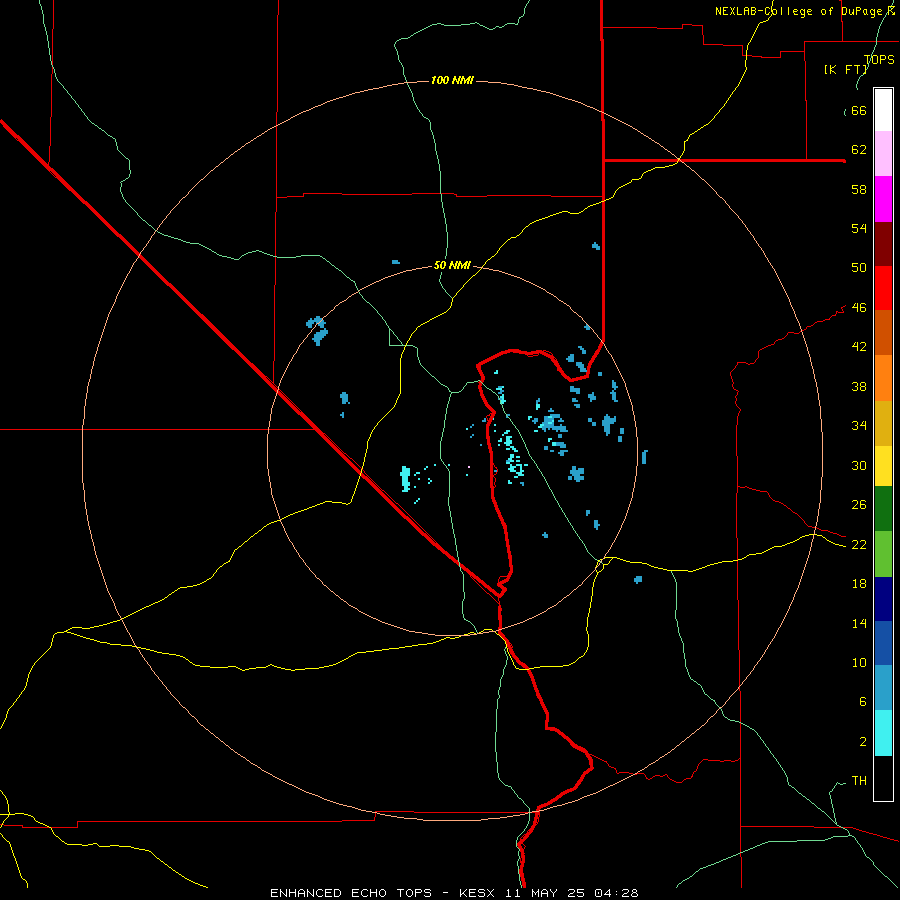Click the magenta legend swatch
This screenshot has height=900, width=900.
point(883,199)
